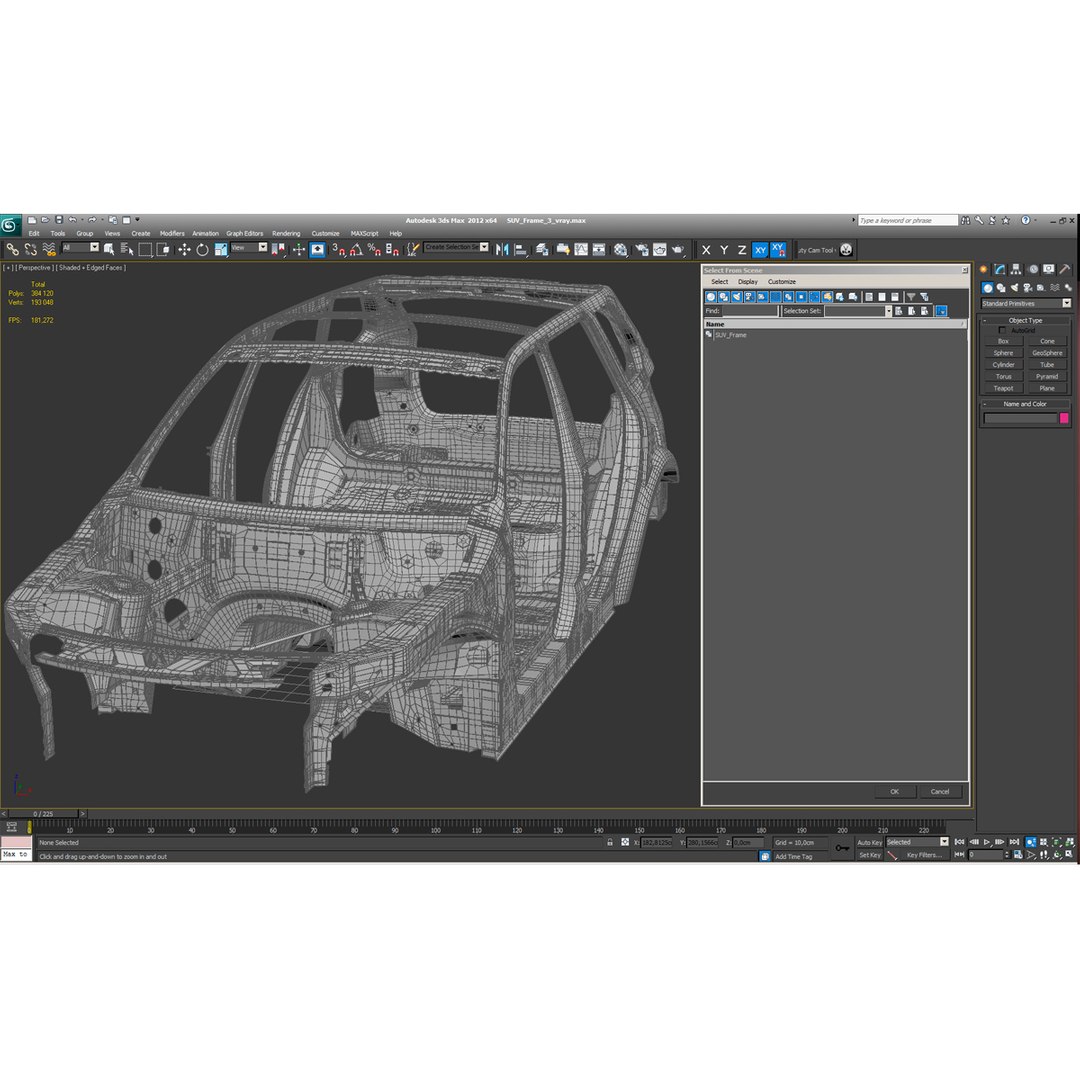Open Display menu in Select From Scene

[747, 282]
